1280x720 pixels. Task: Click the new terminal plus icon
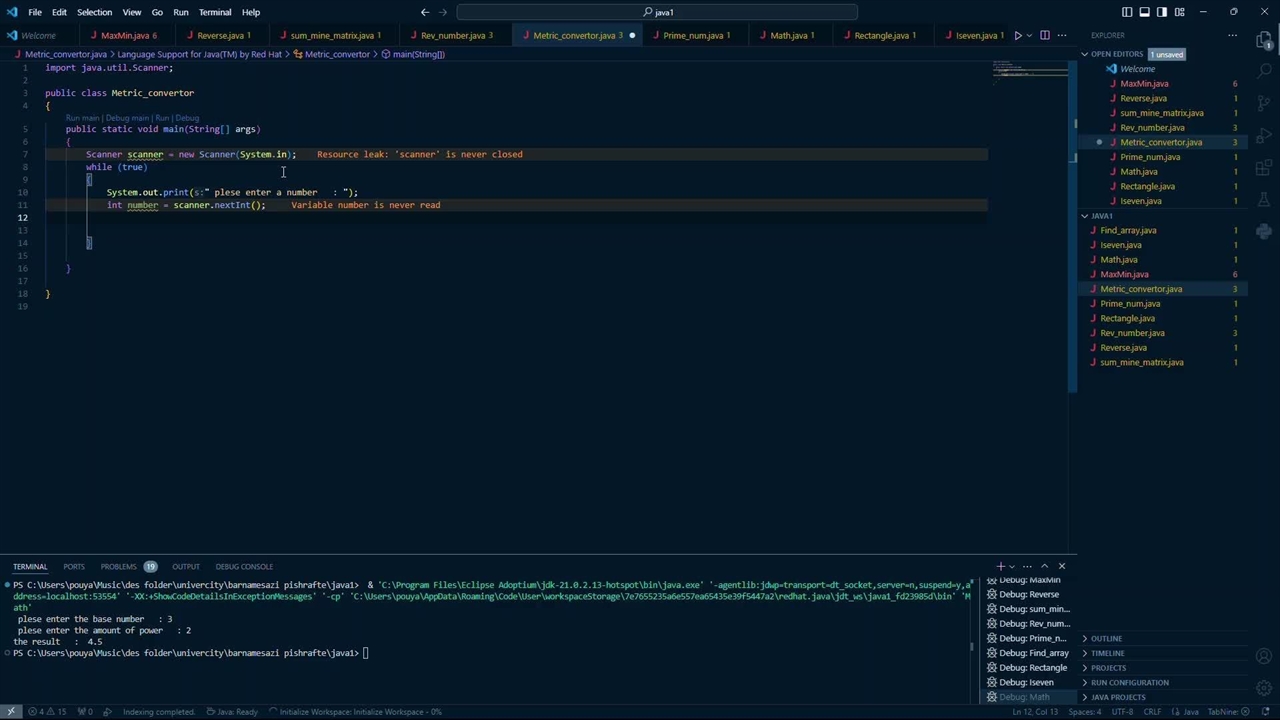point(1000,566)
